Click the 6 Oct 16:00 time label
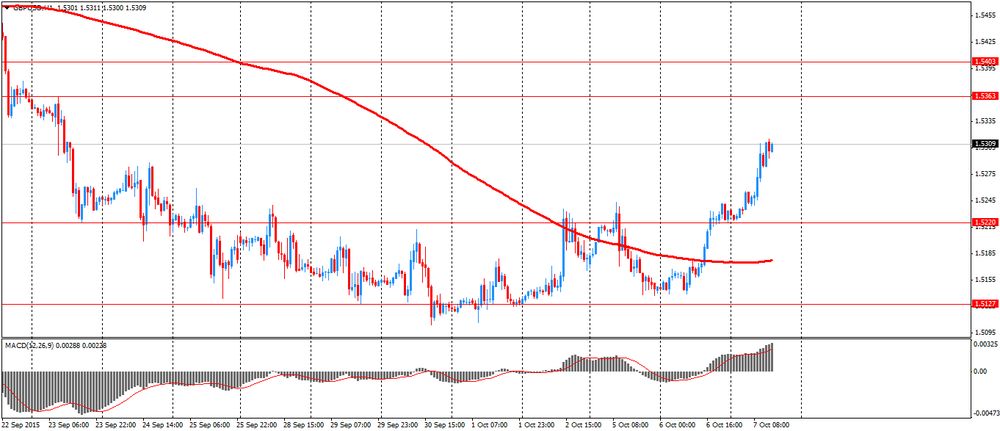1000x431 pixels. point(725,423)
